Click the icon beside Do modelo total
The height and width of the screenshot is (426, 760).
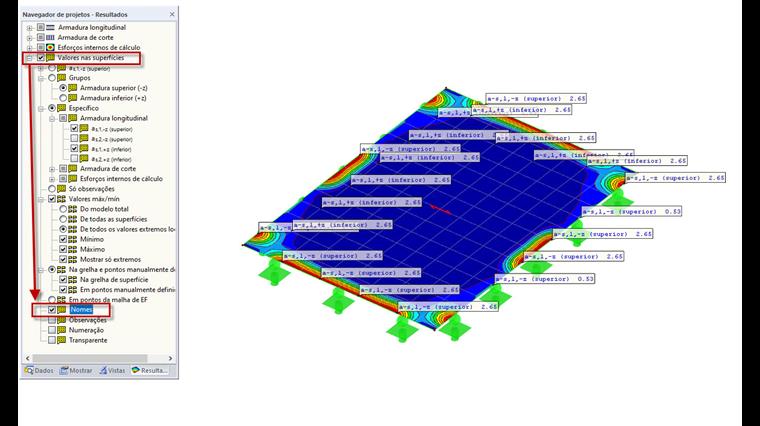[73, 209]
